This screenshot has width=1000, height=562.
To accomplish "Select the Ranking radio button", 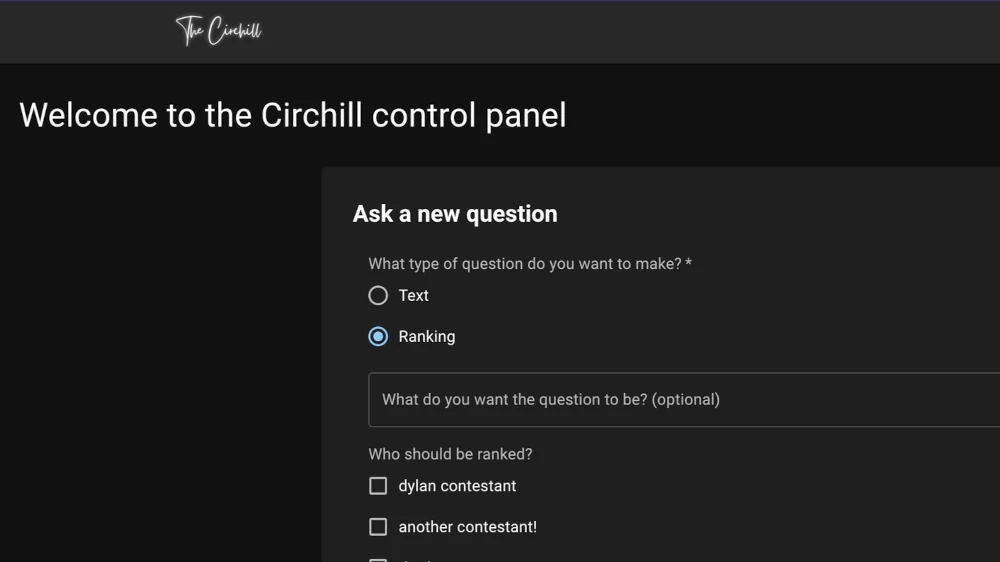I will click(x=378, y=337).
